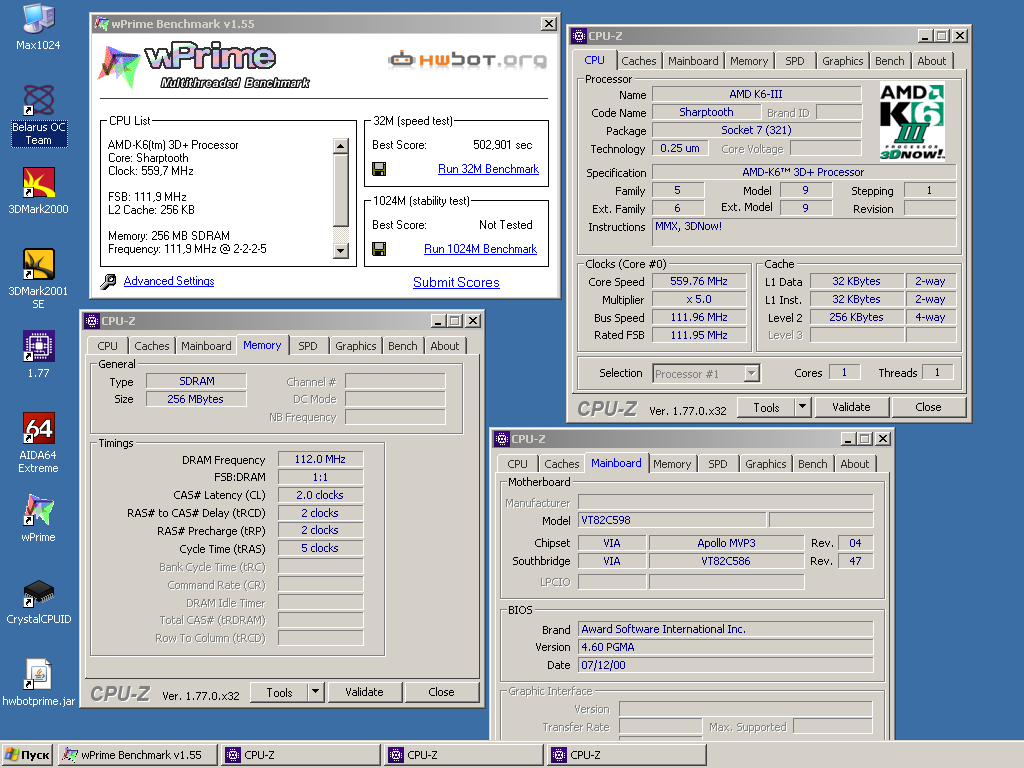Click Submit Scores link
The image size is (1024, 768).
(456, 282)
